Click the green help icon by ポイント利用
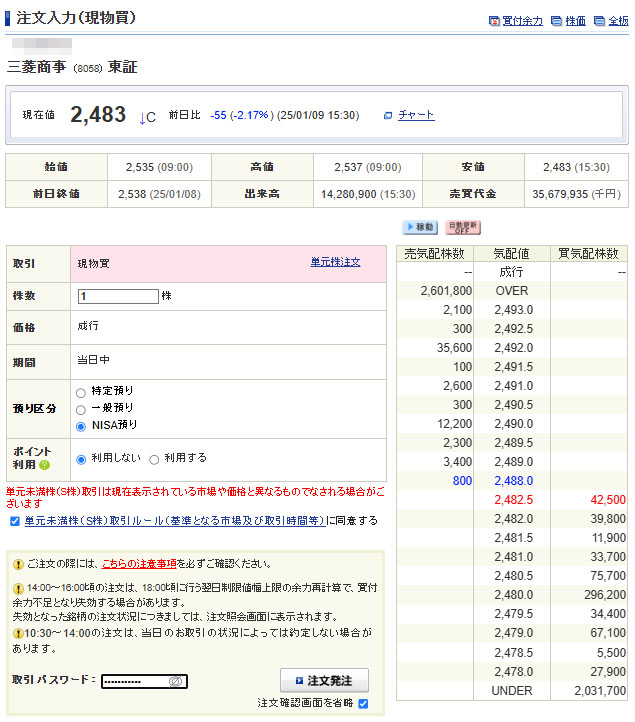This screenshot has height=722, width=635. click(44, 466)
